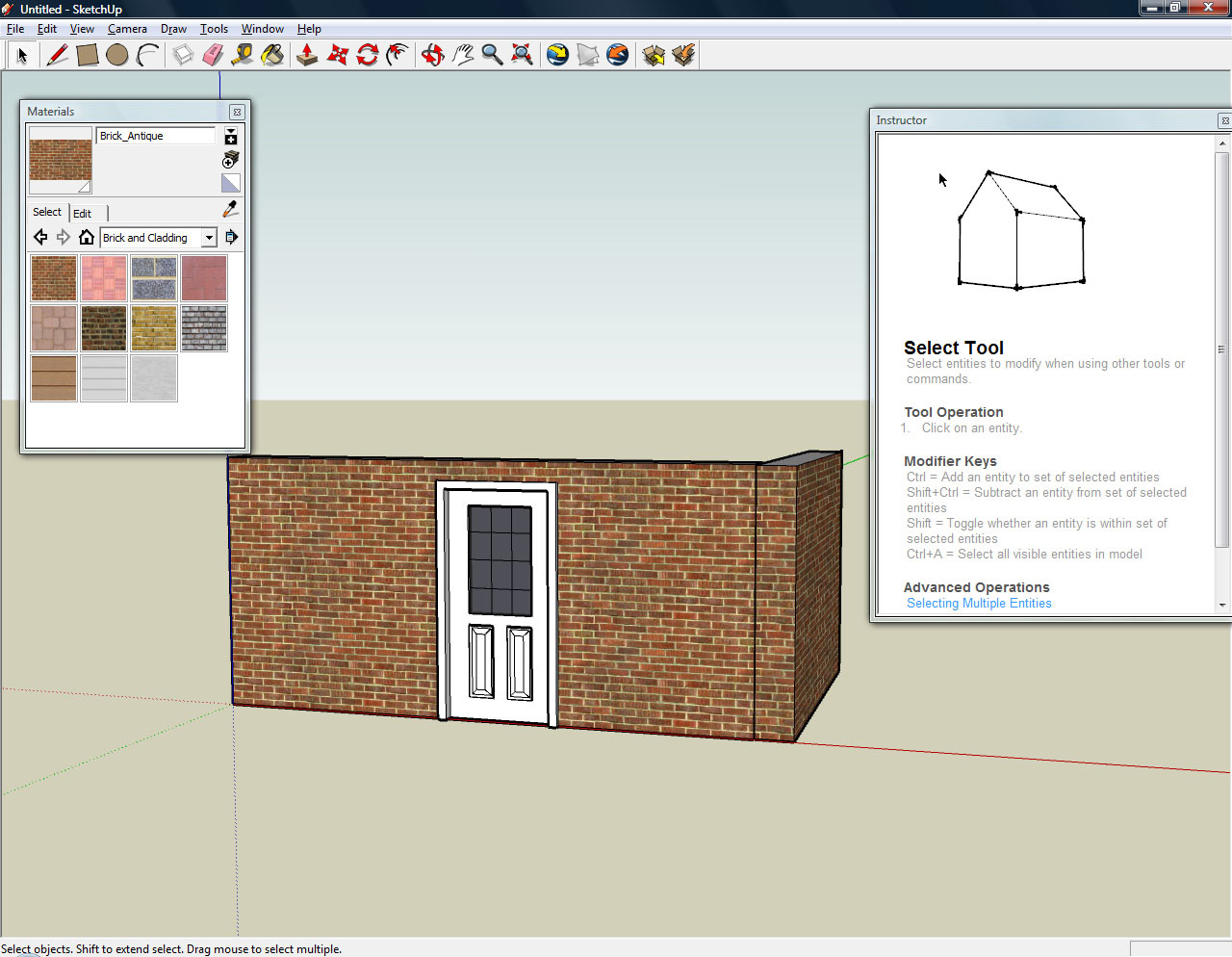1232x957 pixels.
Task: Choose the Rectangle drawing tool
Action: click(88, 55)
